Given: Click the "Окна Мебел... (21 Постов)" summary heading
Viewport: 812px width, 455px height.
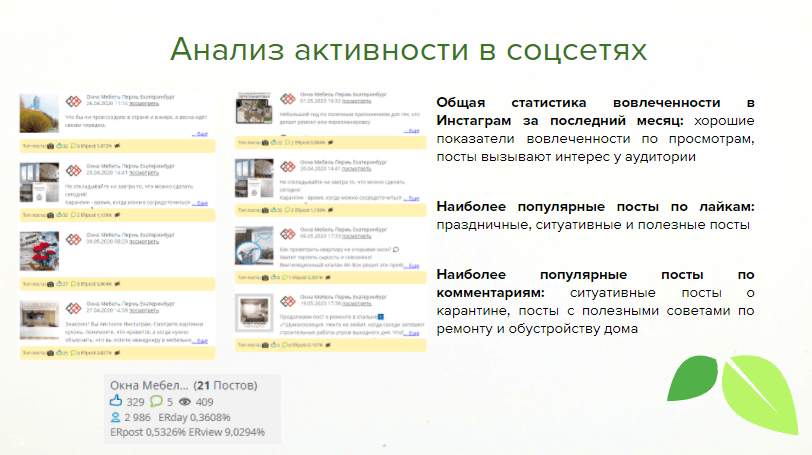Looking at the screenshot, I should pos(184,385).
